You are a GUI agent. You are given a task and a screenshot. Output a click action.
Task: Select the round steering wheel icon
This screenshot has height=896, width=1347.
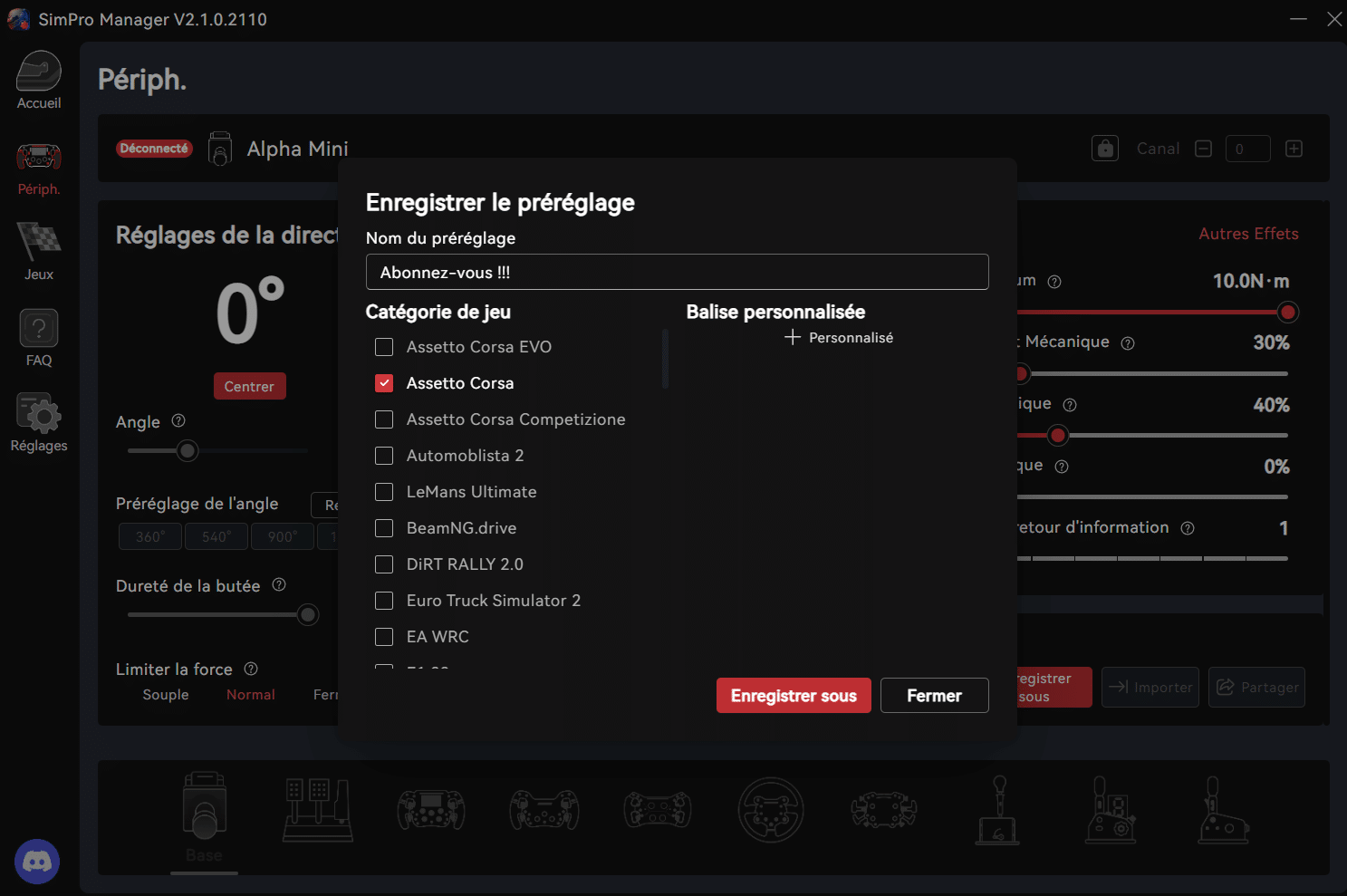pos(771,809)
